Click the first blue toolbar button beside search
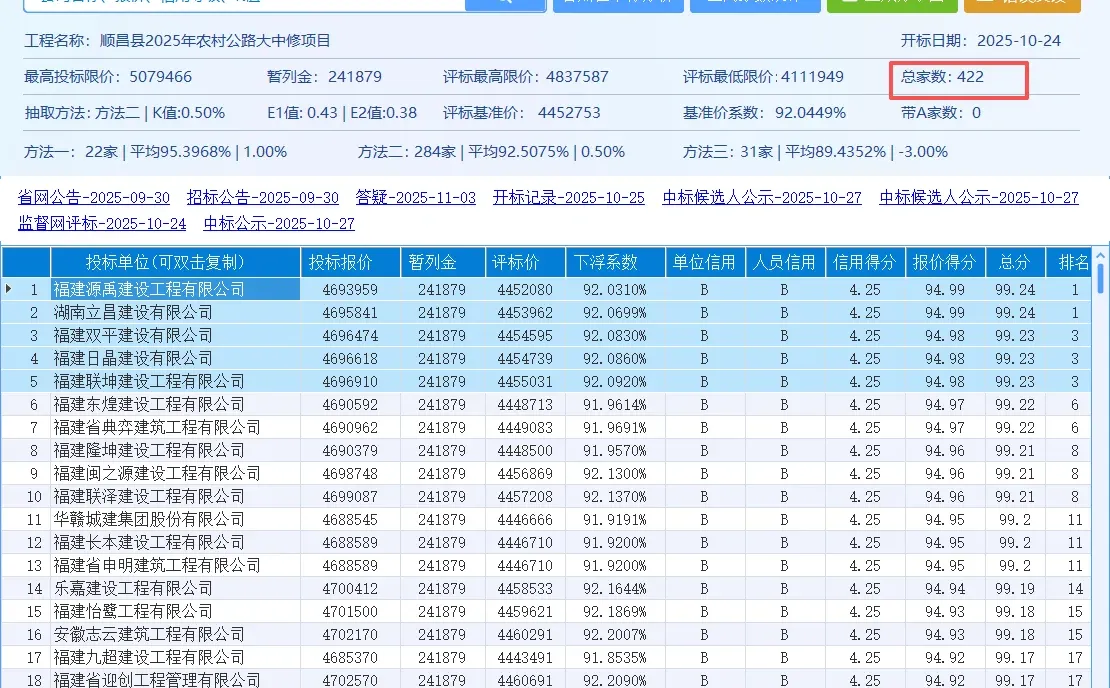 [618, 3]
